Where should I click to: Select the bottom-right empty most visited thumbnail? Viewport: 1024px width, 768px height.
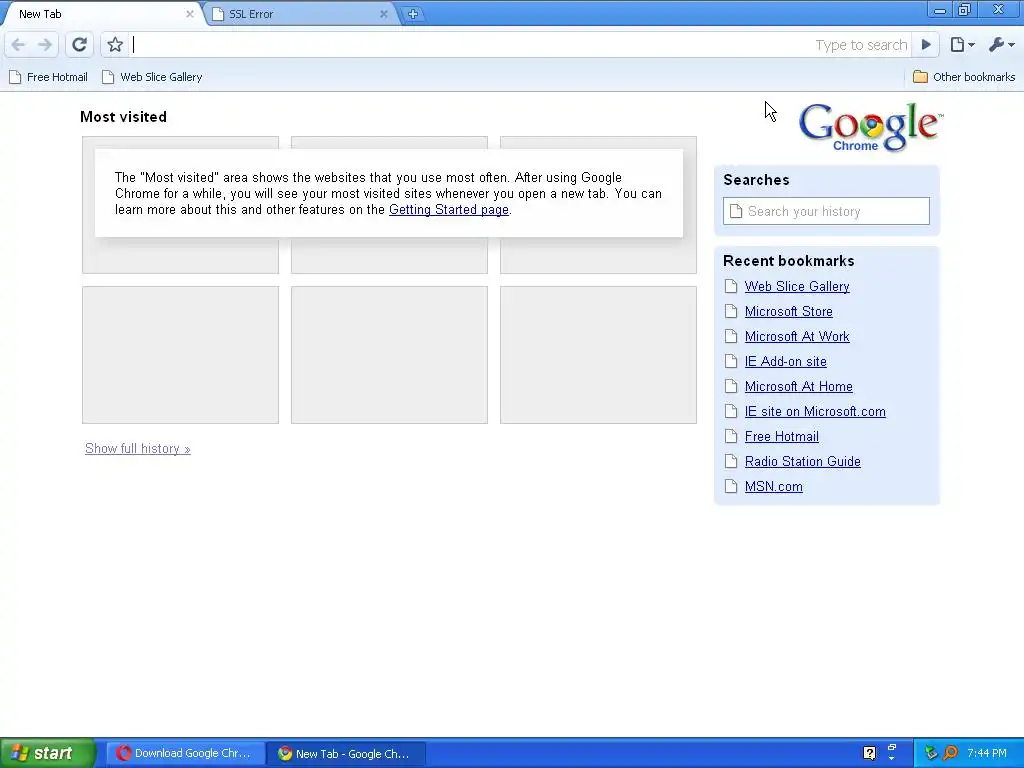[x=598, y=355]
